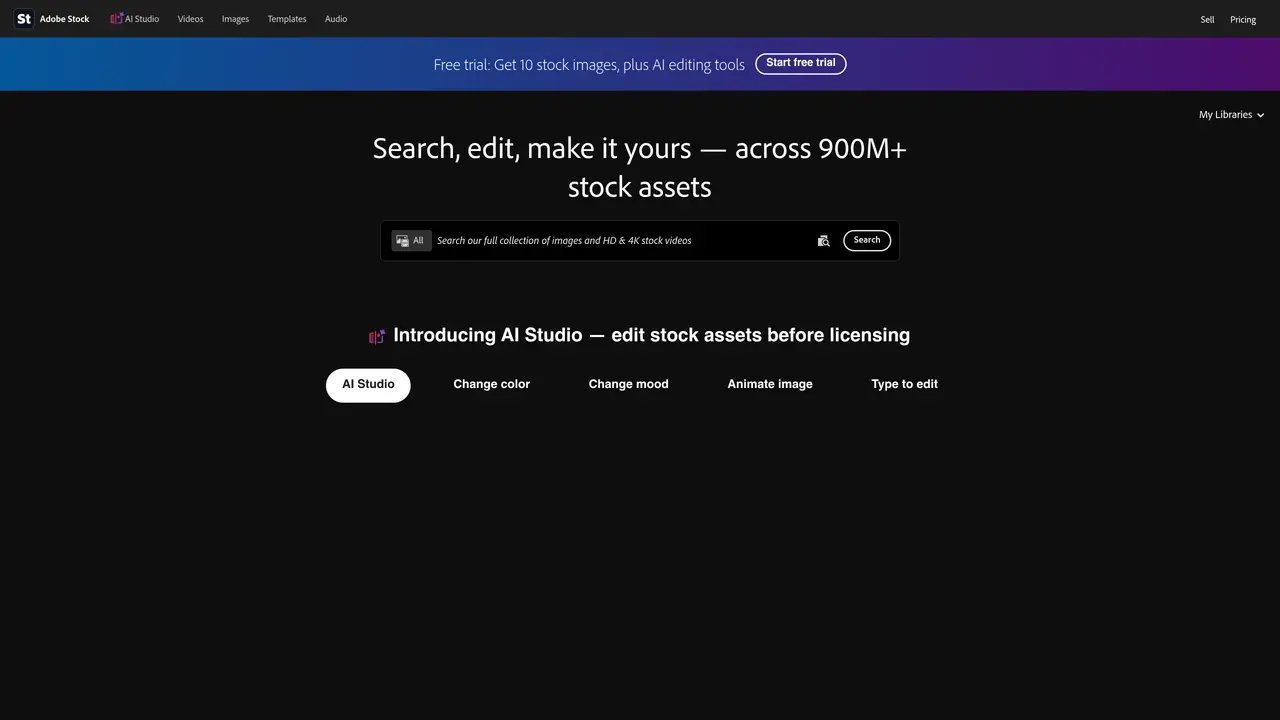Click the Introducing AI Studio heading
This screenshot has width=1280, height=720.
pyautogui.click(x=652, y=336)
